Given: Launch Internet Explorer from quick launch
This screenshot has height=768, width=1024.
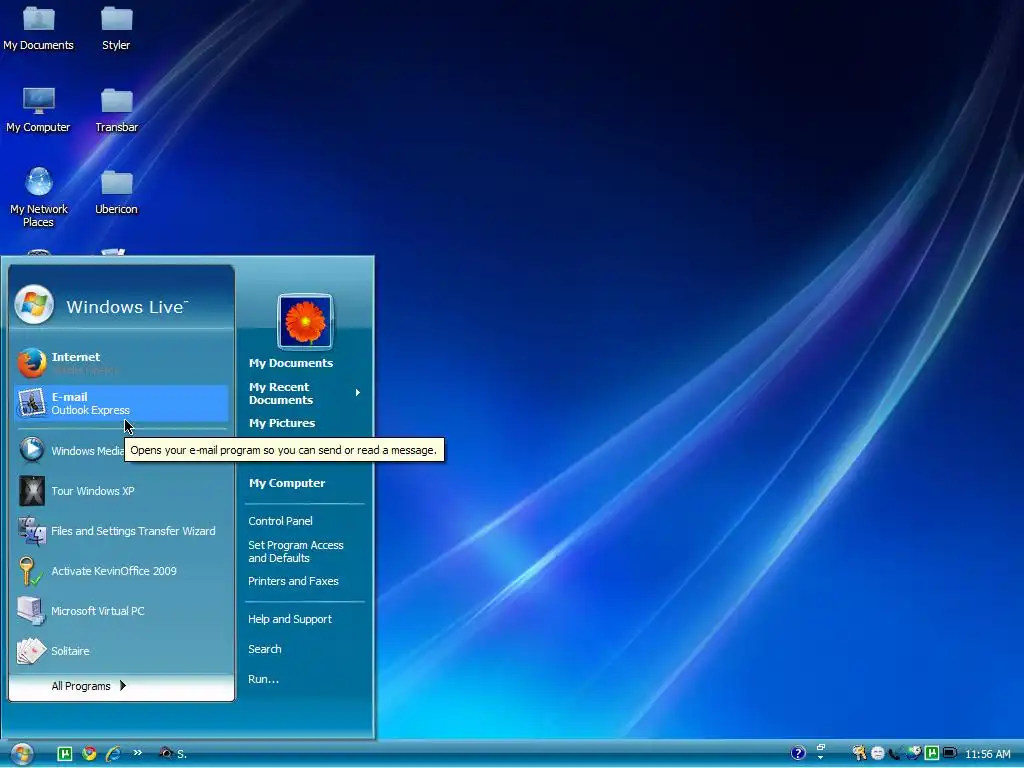Looking at the screenshot, I should click(113, 754).
